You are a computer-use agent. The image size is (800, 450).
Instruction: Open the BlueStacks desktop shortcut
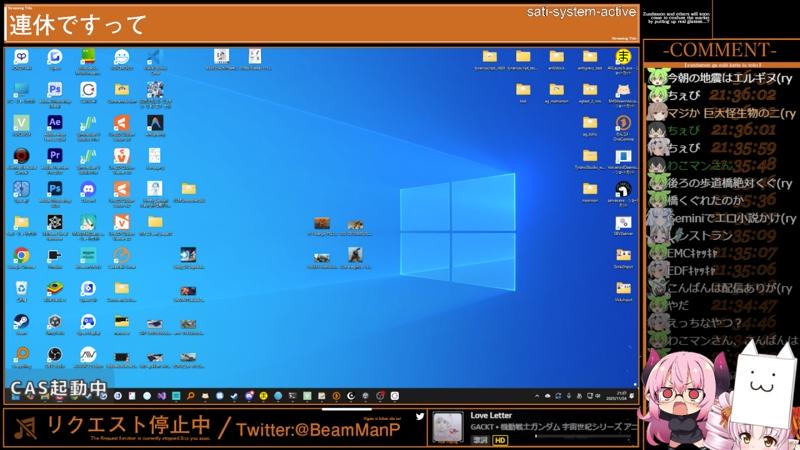point(55,289)
